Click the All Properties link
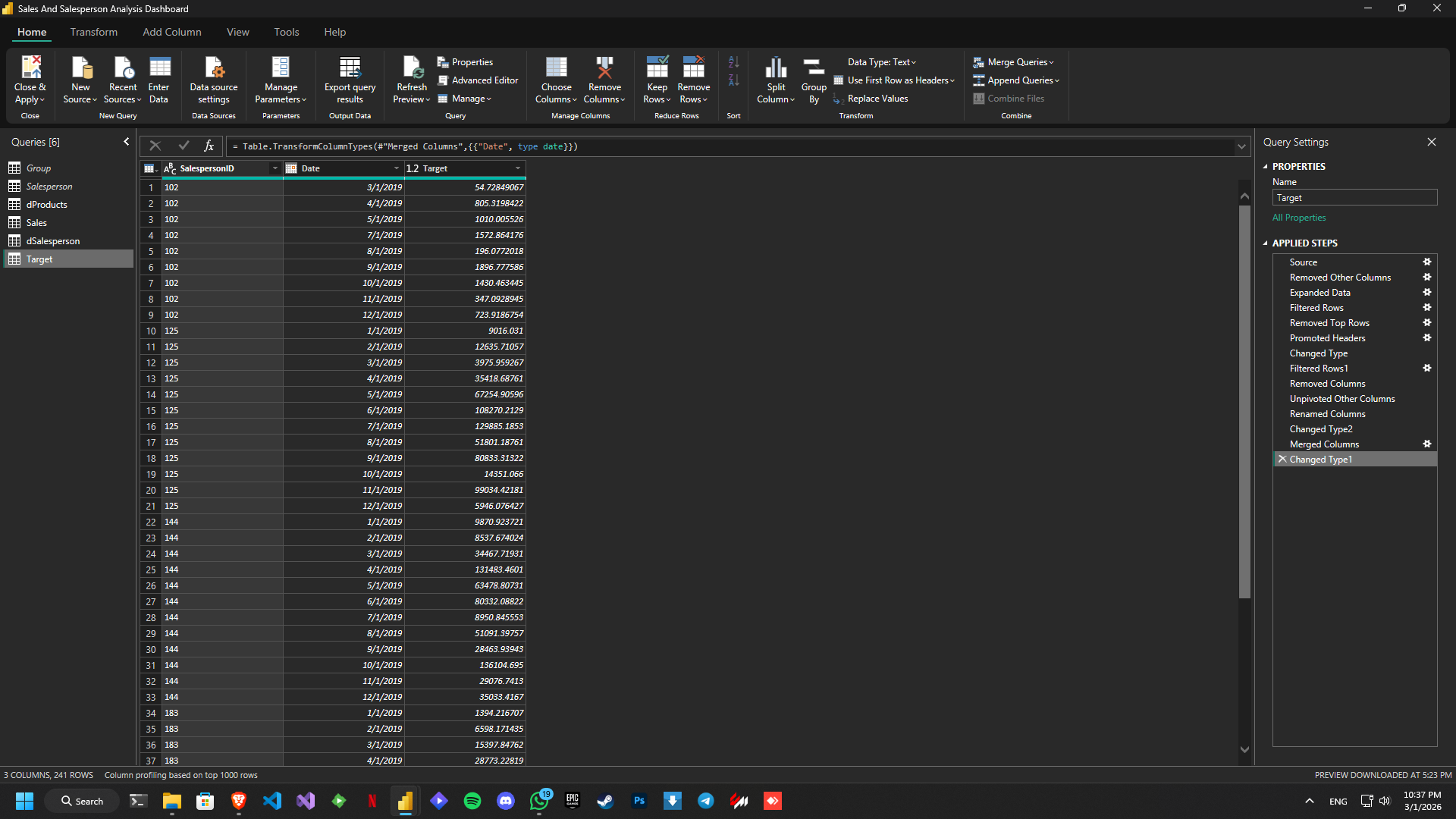This screenshot has width=1456, height=819. (1298, 218)
